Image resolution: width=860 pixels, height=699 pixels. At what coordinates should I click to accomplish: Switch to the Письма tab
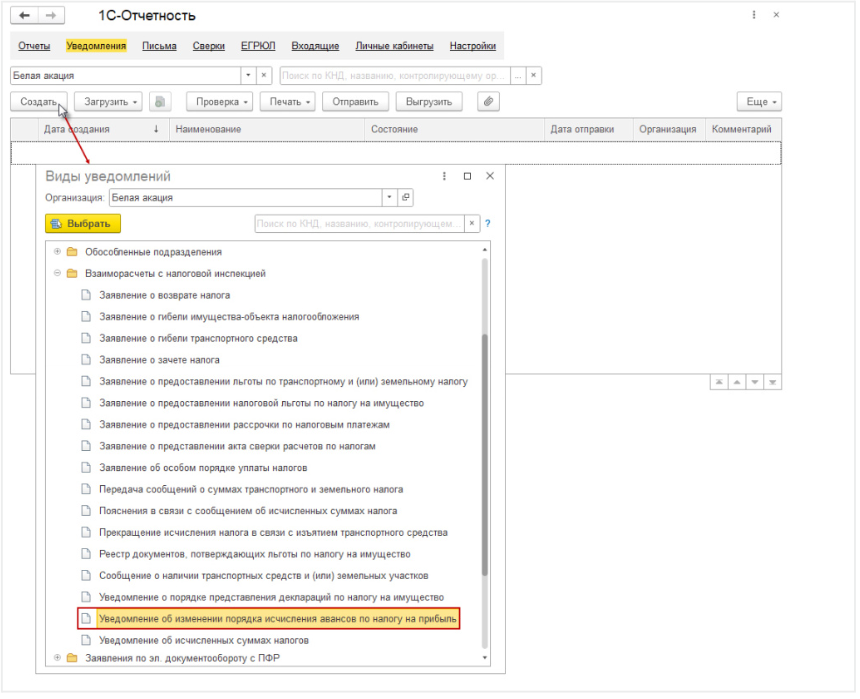(159, 46)
